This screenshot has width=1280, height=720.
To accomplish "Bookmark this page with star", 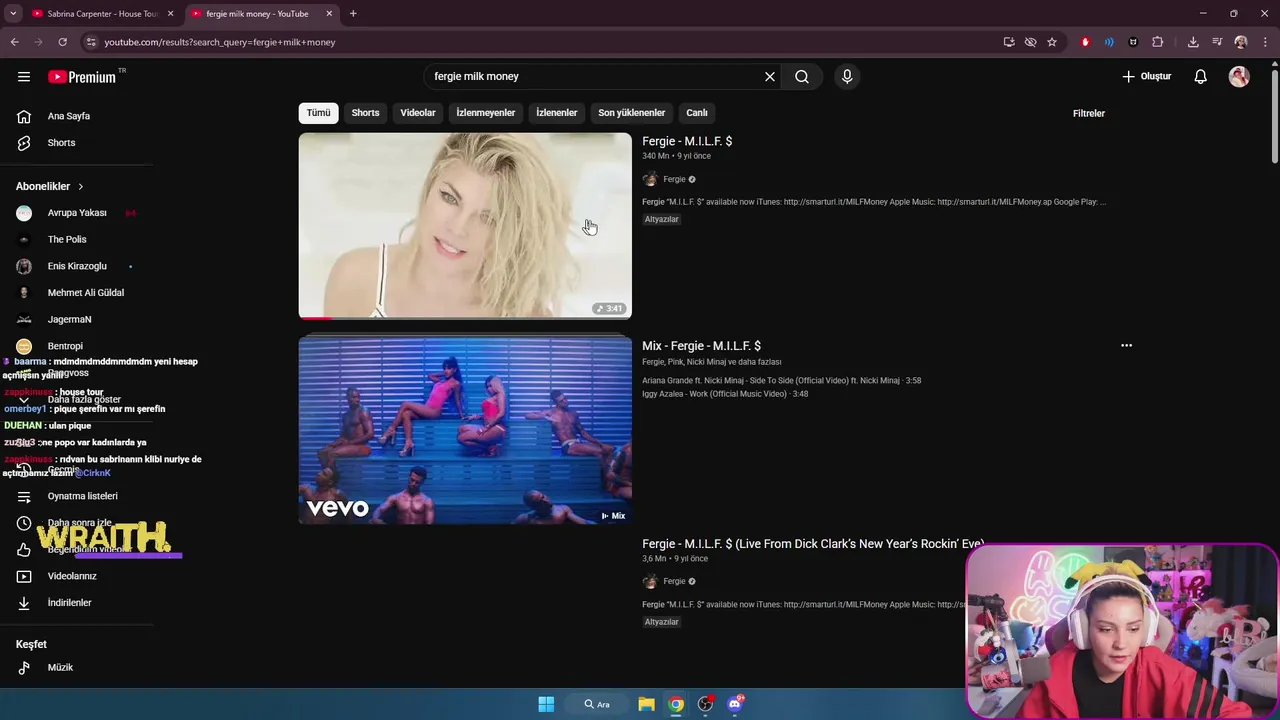I will click(x=1052, y=42).
